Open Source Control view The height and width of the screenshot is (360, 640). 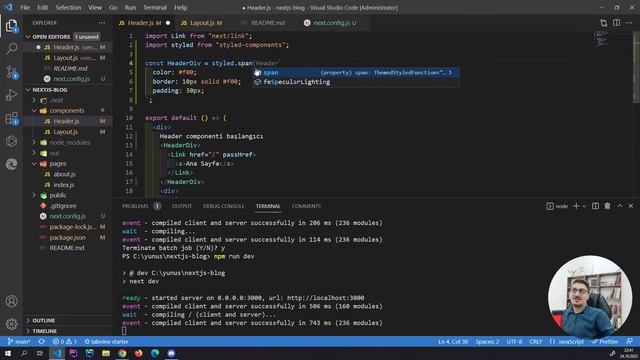(11, 72)
